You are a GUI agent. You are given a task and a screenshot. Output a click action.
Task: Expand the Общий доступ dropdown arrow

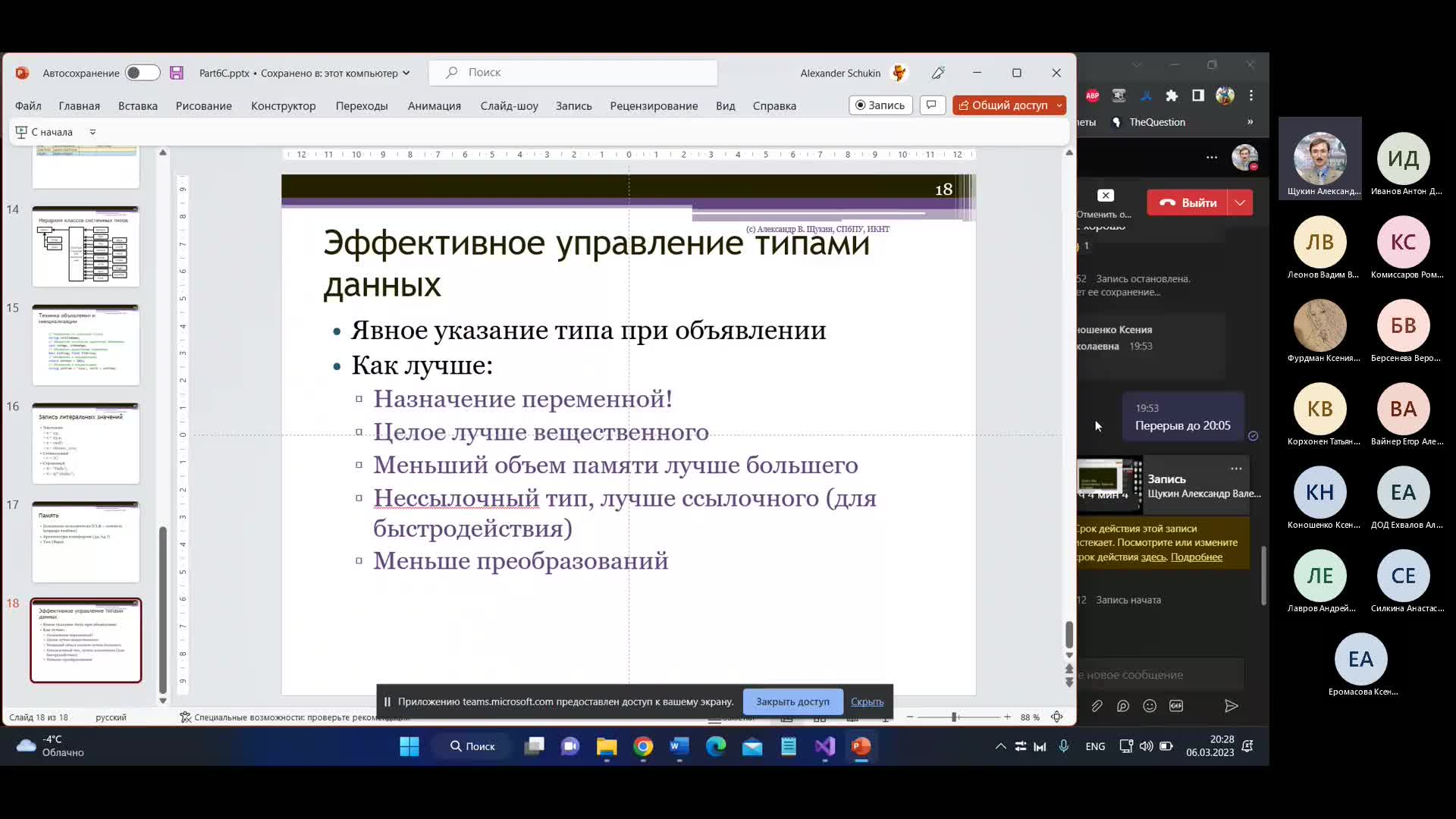click(1059, 105)
